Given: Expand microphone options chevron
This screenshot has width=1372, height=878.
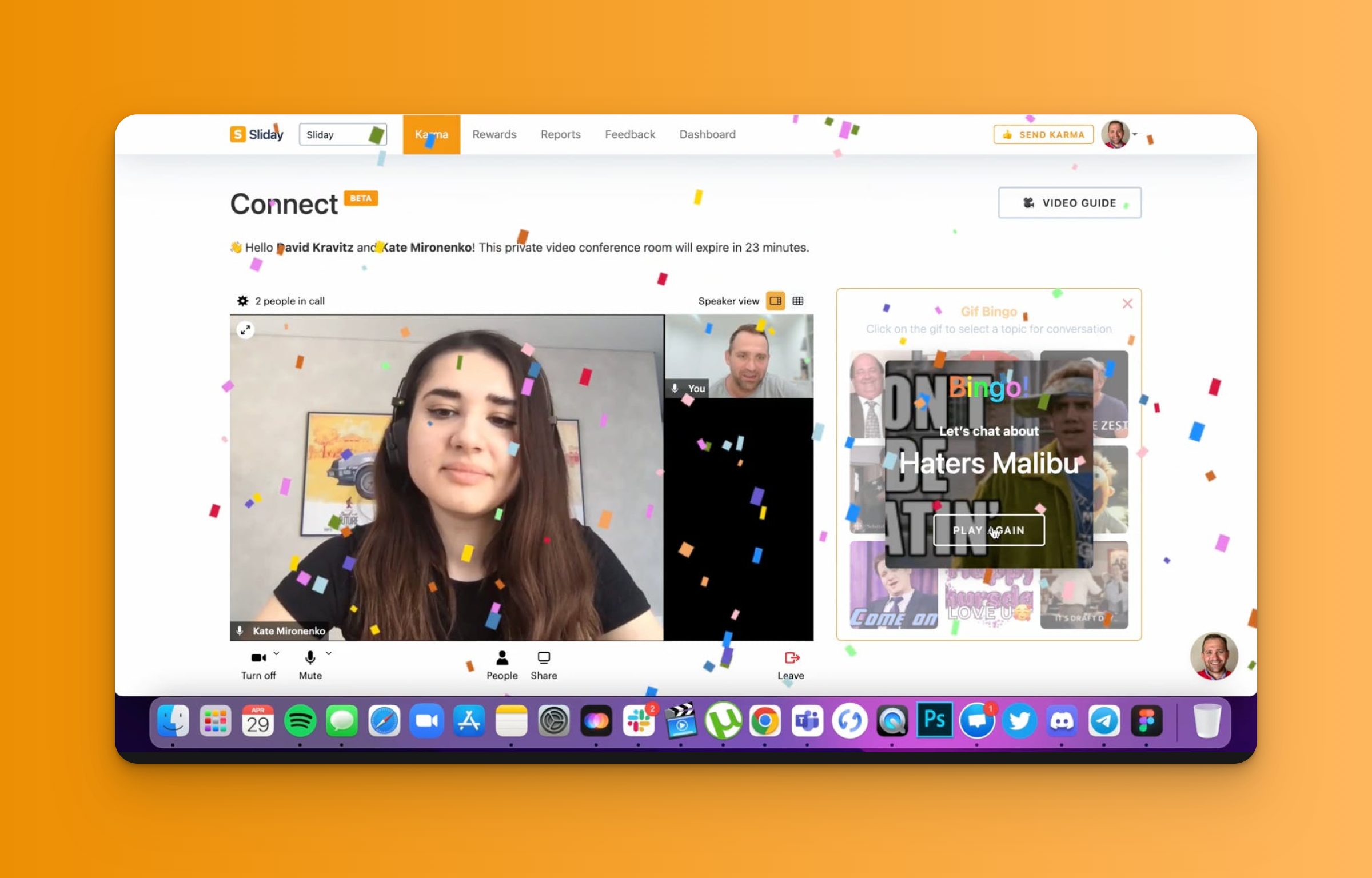Looking at the screenshot, I should click(329, 653).
